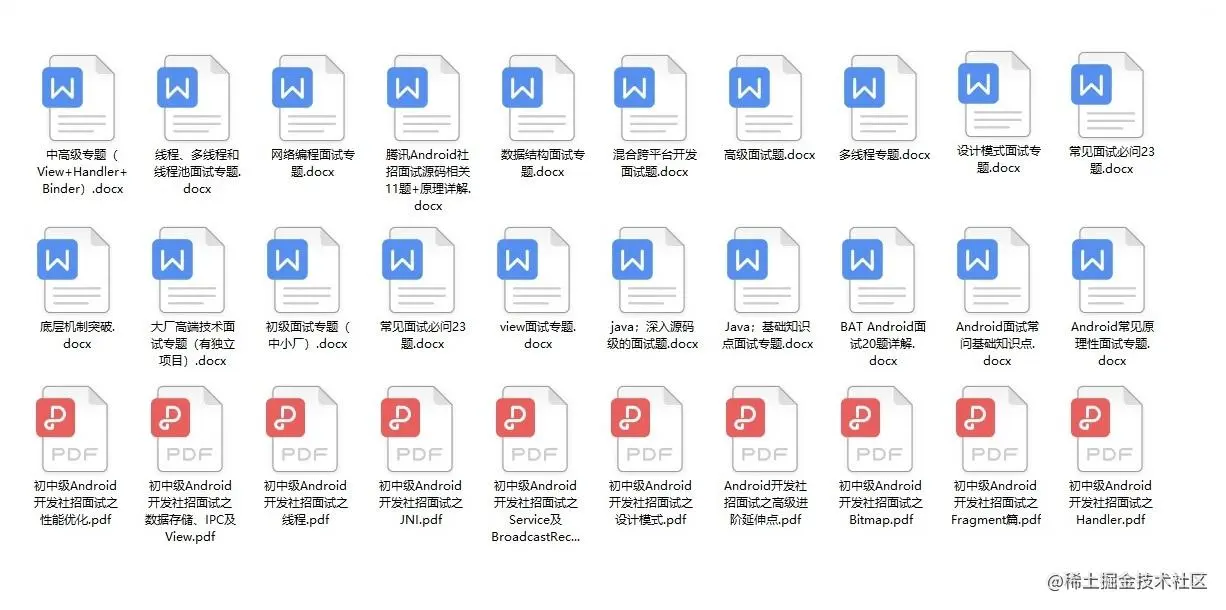The image size is (1226, 610).
Task: Select the 底层机制突破.docx file icon
Action: (76, 270)
